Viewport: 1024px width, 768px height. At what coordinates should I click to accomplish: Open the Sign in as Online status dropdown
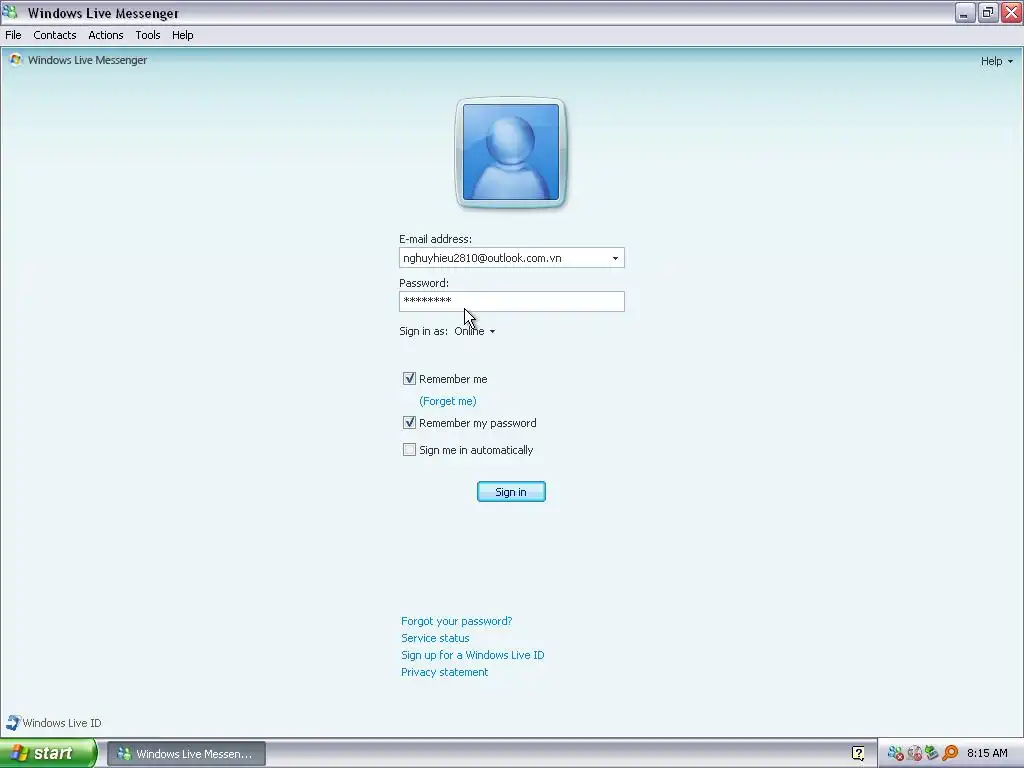click(x=475, y=331)
